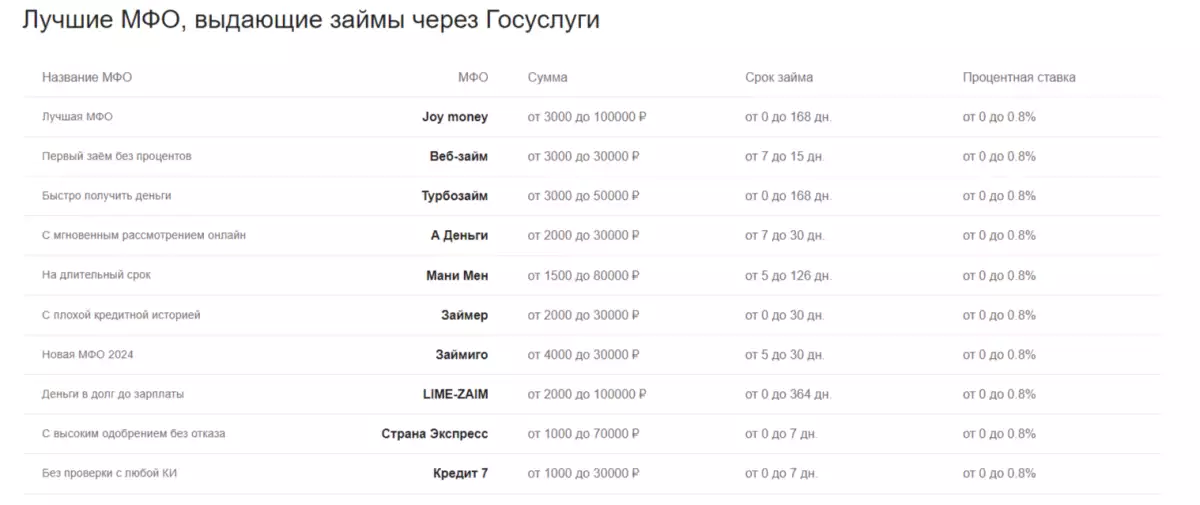Click the Joy money interest rate value

coord(999,117)
